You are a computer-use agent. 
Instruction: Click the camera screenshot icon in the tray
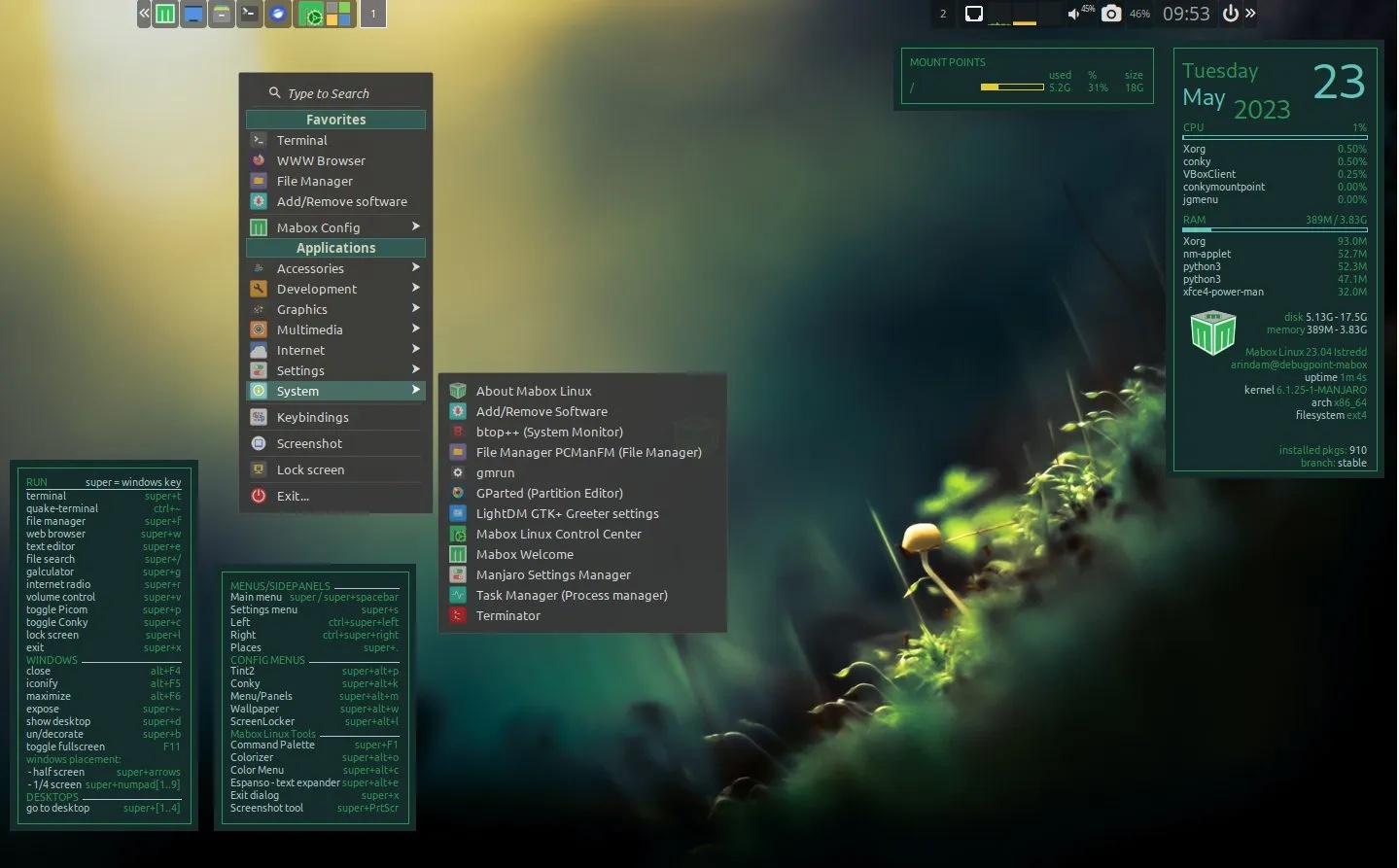[1110, 14]
